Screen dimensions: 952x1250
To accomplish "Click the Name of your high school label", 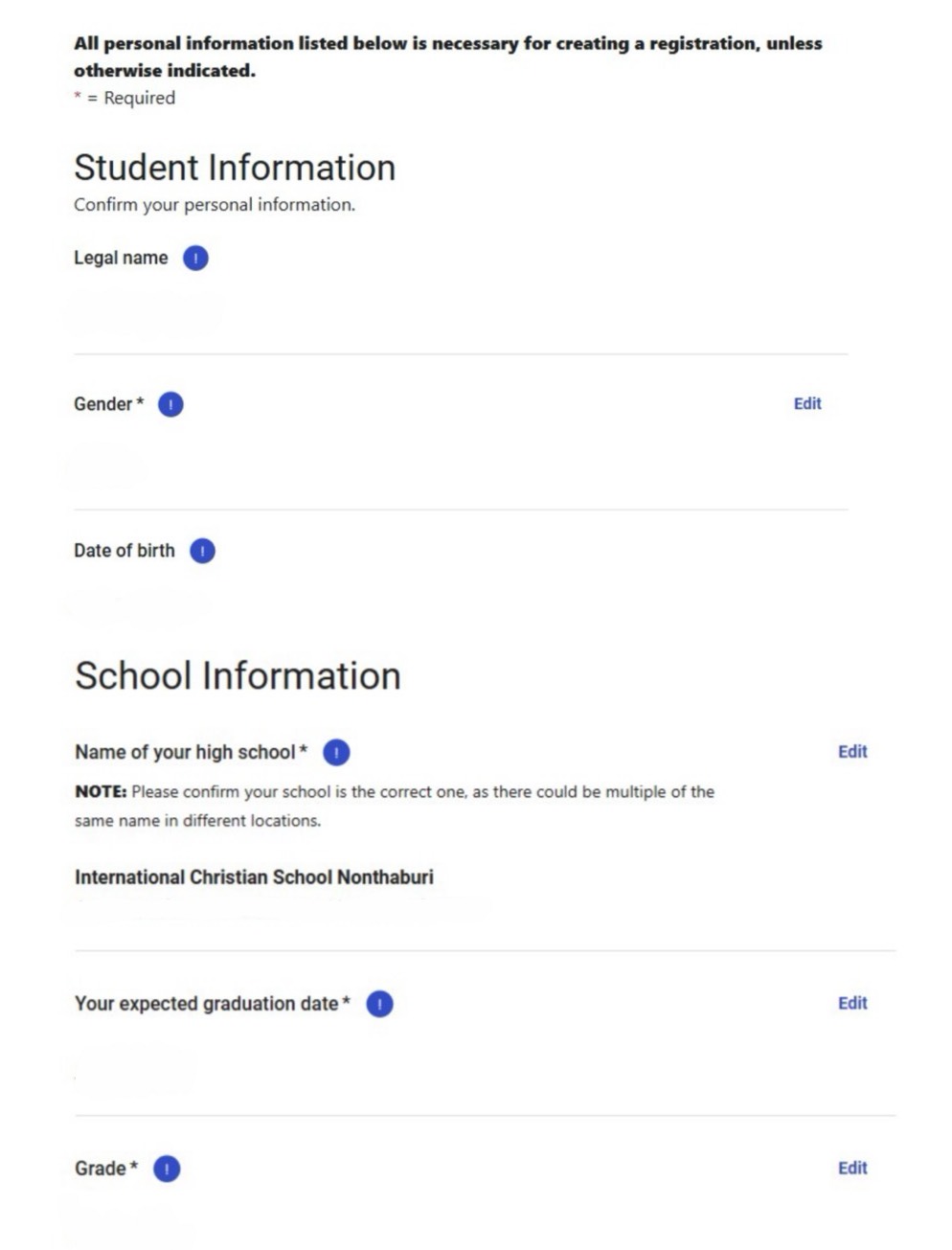I will pyautogui.click(x=186, y=753).
